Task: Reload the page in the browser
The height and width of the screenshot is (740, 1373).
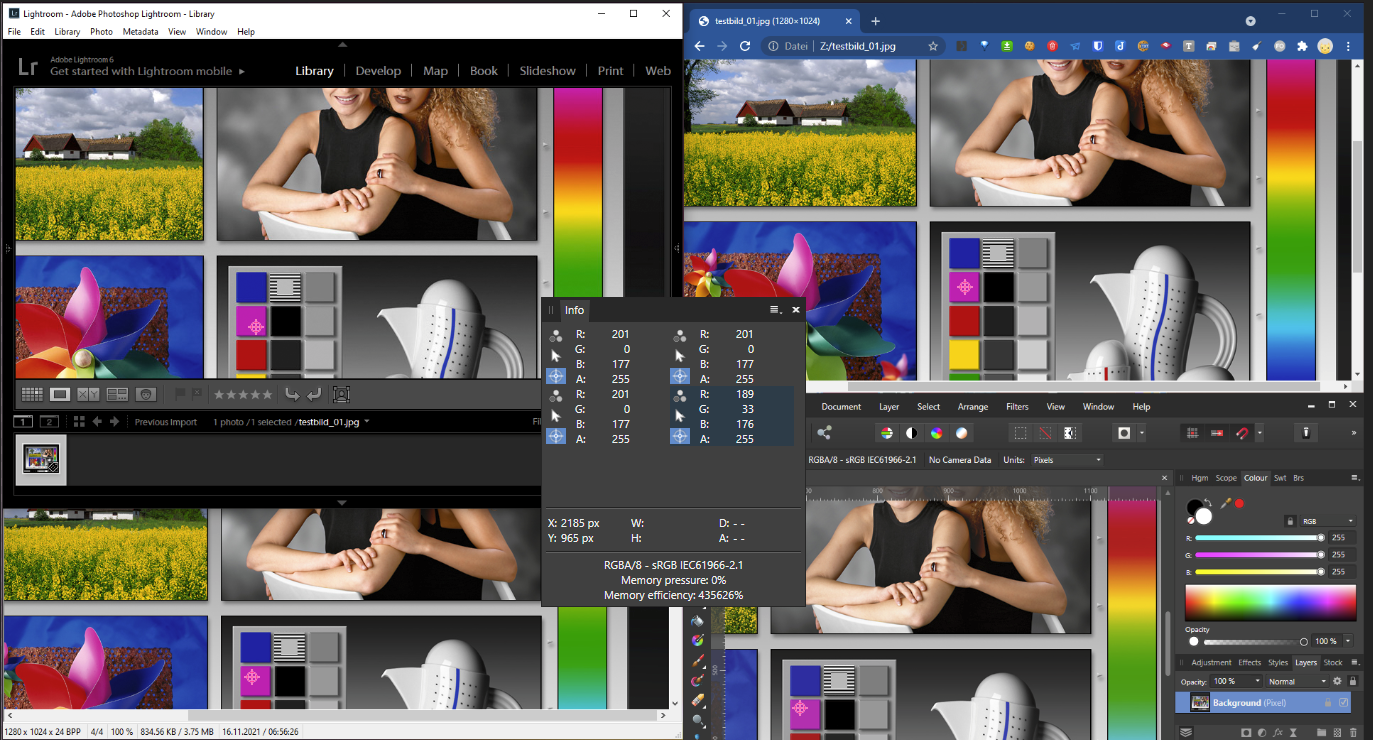Action: pos(745,46)
